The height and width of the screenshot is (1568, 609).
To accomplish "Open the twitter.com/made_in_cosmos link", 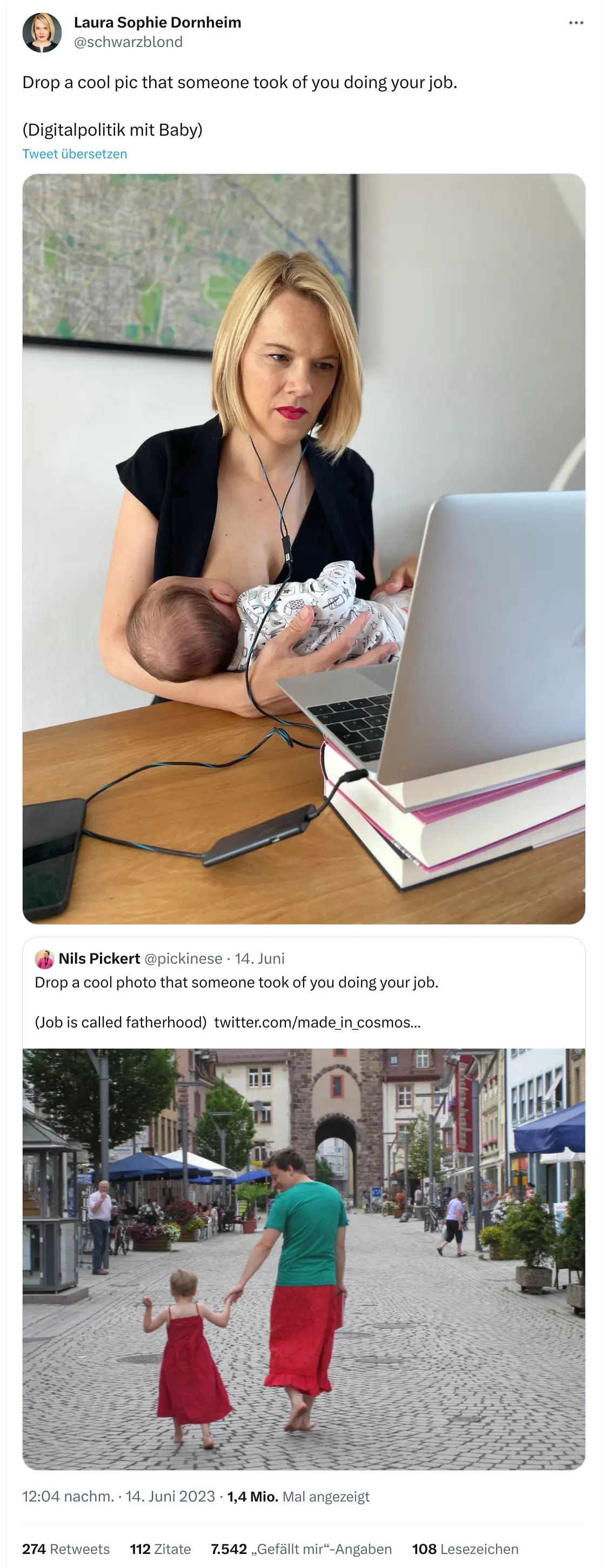I will [x=318, y=1022].
